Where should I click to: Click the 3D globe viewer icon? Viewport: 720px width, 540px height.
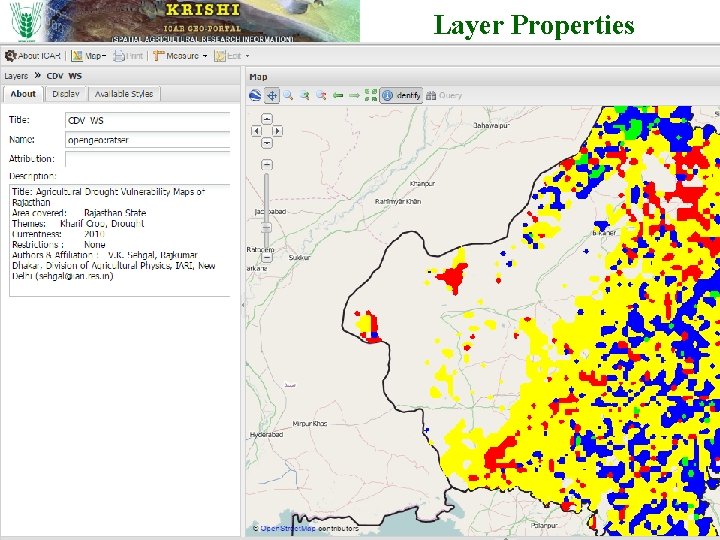click(255, 95)
